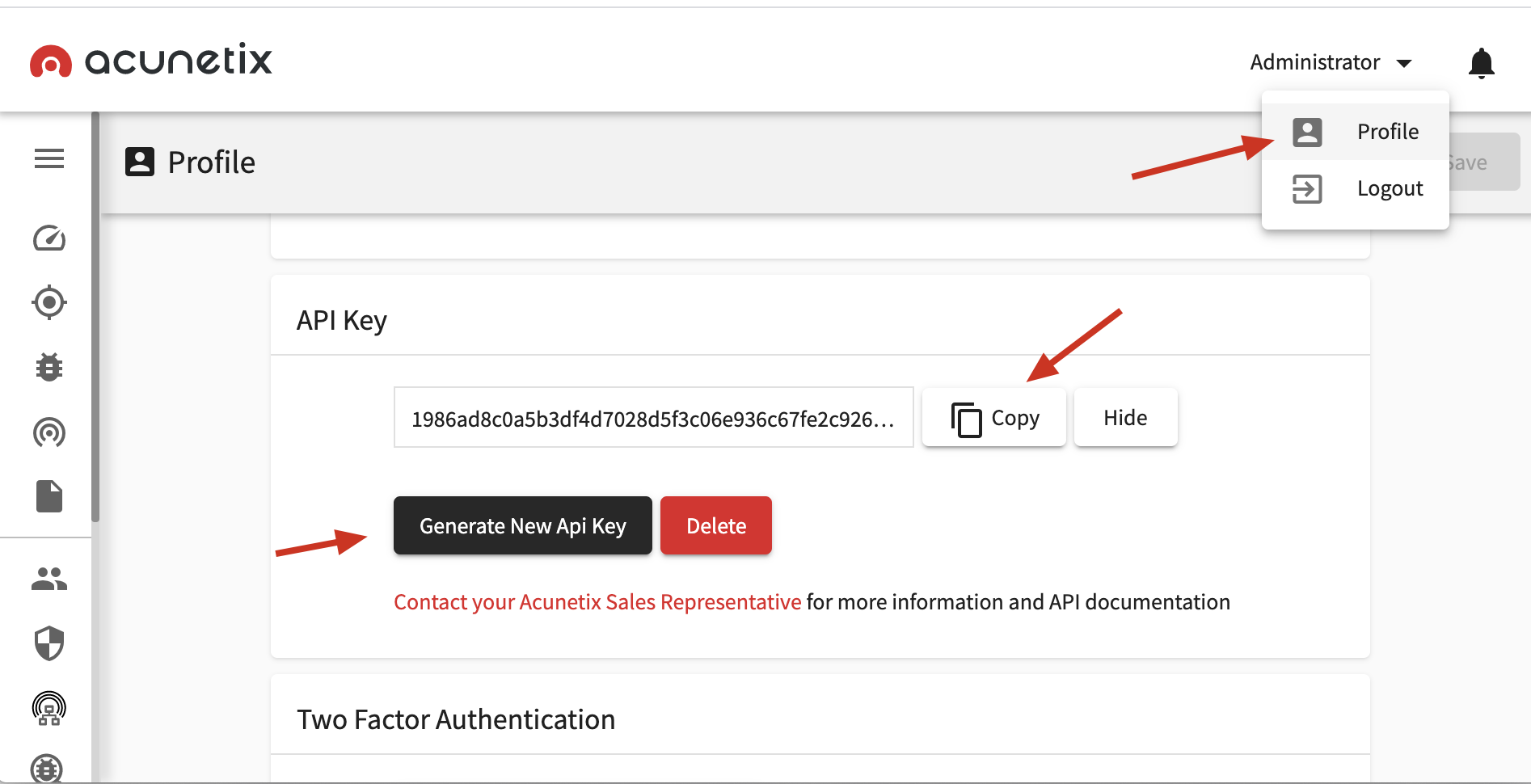
Task: Open the Dashboard gauge icon
Action: [x=49, y=238]
